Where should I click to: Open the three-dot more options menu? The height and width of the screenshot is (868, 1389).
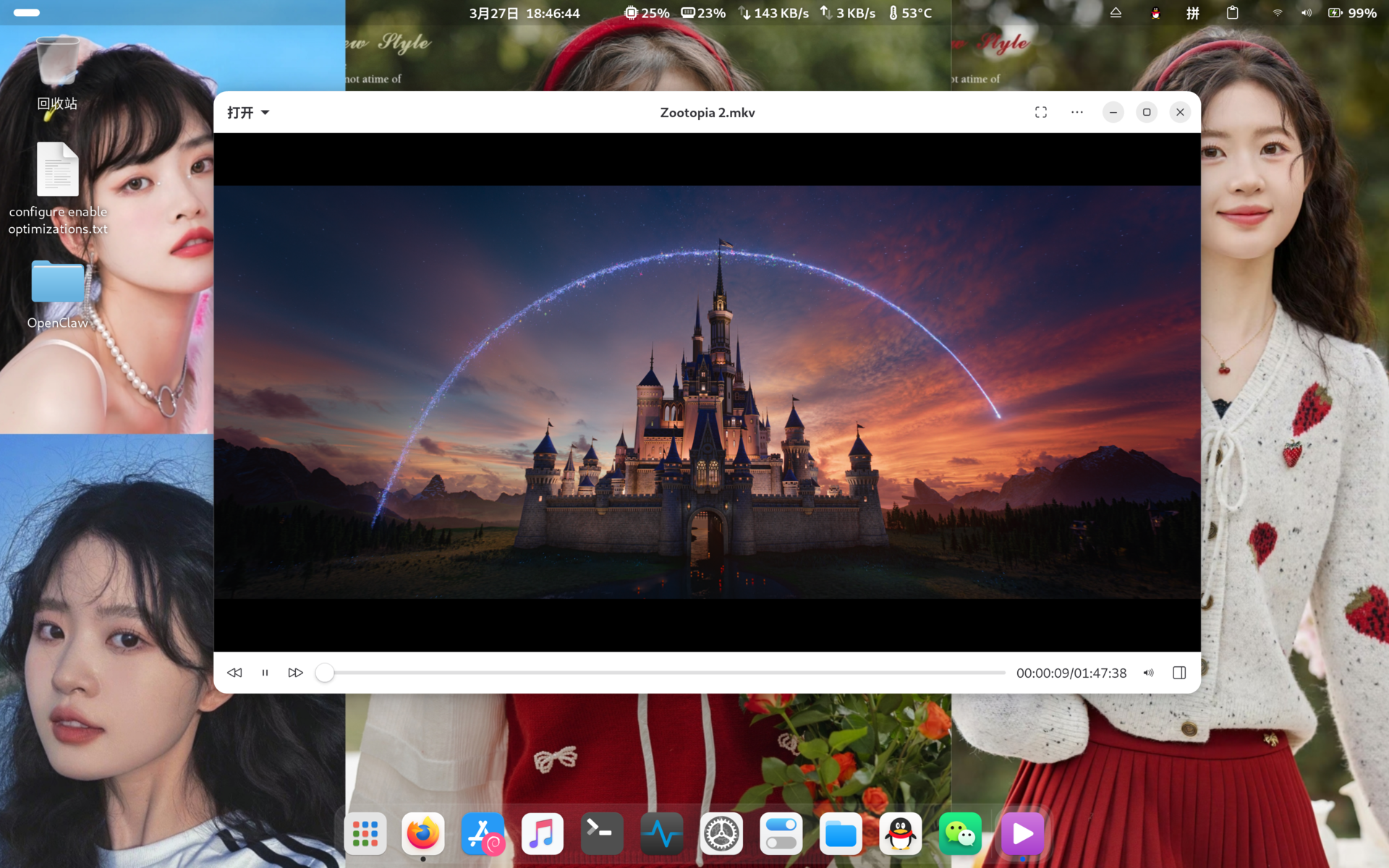(1076, 112)
